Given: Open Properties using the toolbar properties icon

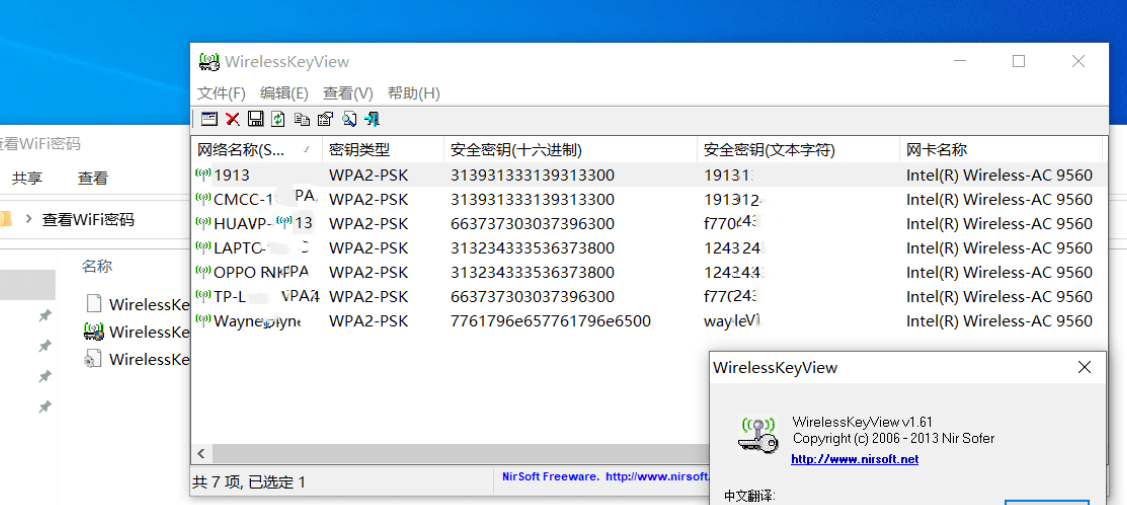Looking at the screenshot, I should click(325, 119).
